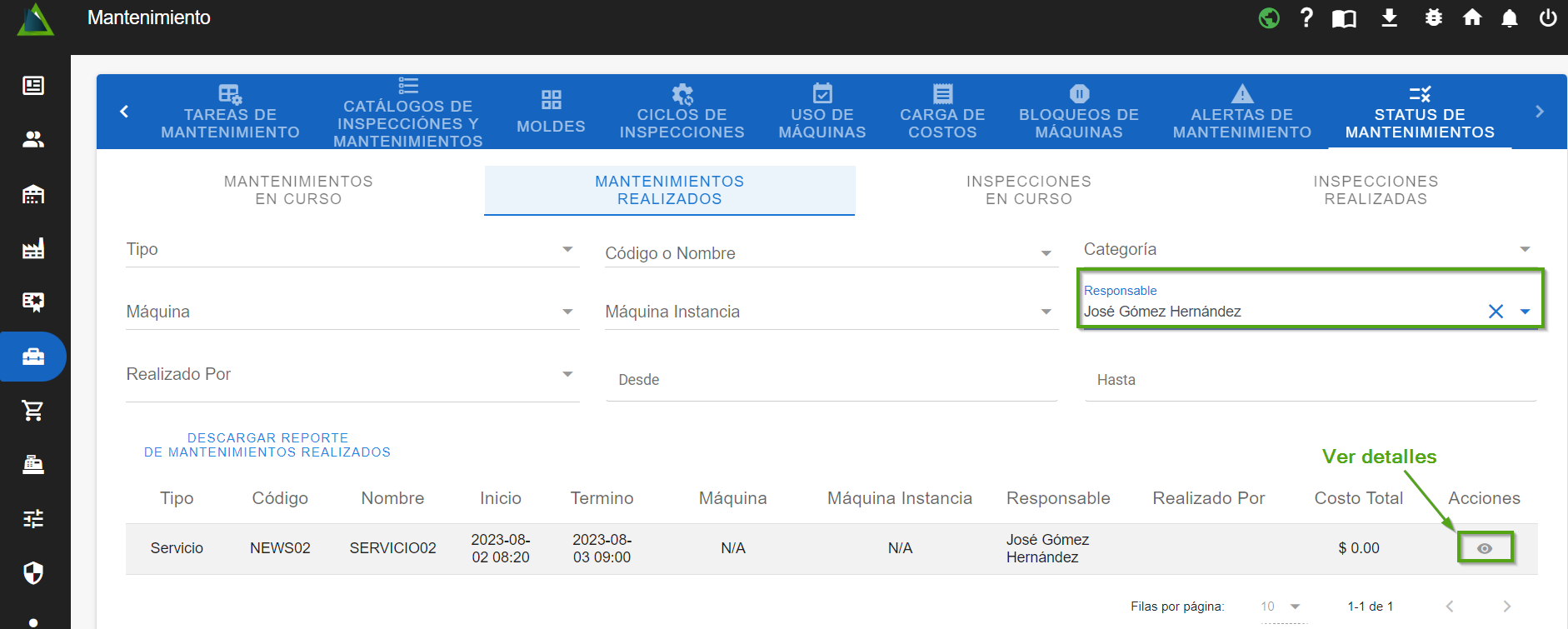1568x629 pixels.
Task: Open the security shield sidebar icon
Action: [x=33, y=572]
